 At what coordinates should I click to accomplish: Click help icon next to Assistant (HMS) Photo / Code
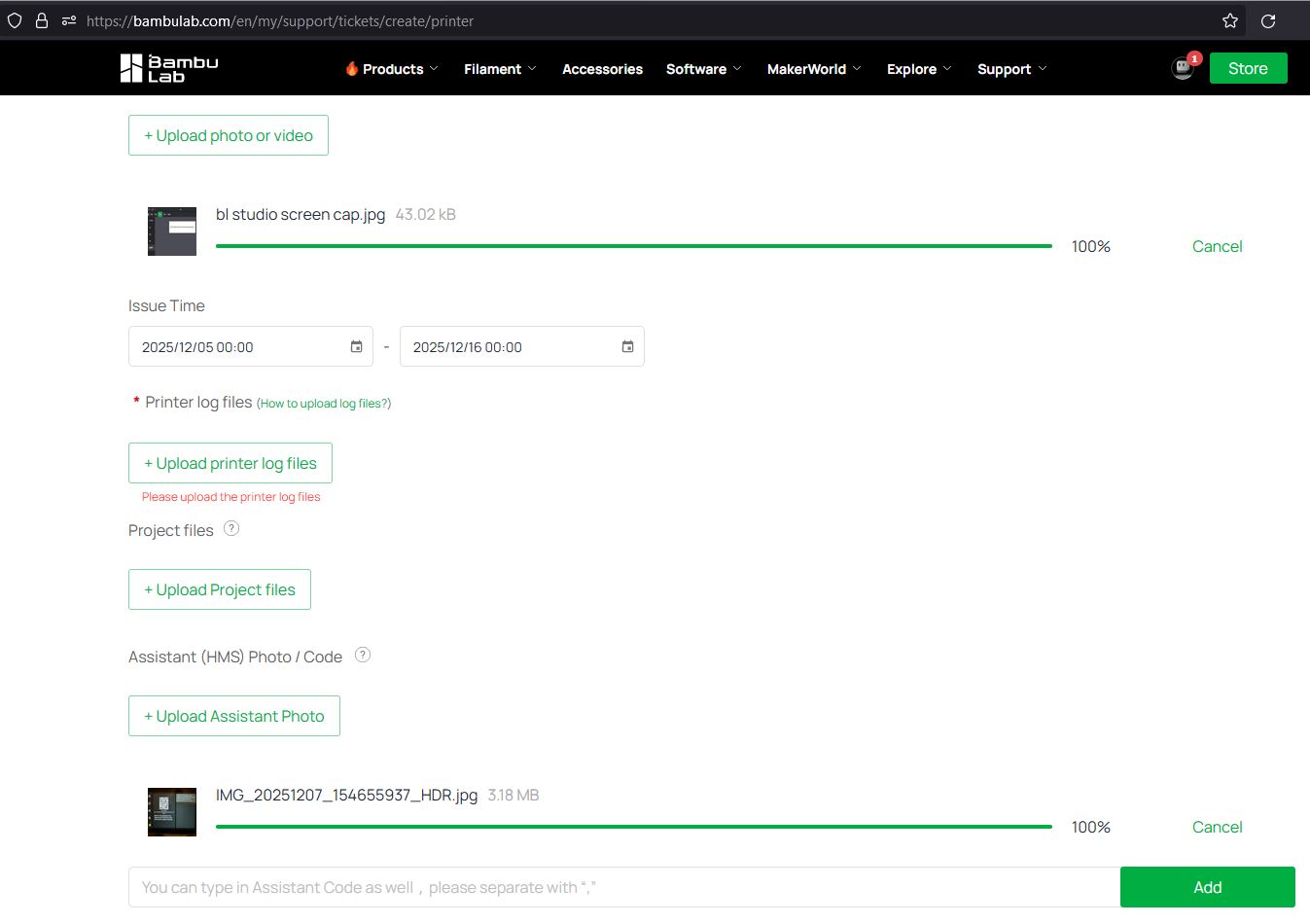pyautogui.click(x=363, y=656)
